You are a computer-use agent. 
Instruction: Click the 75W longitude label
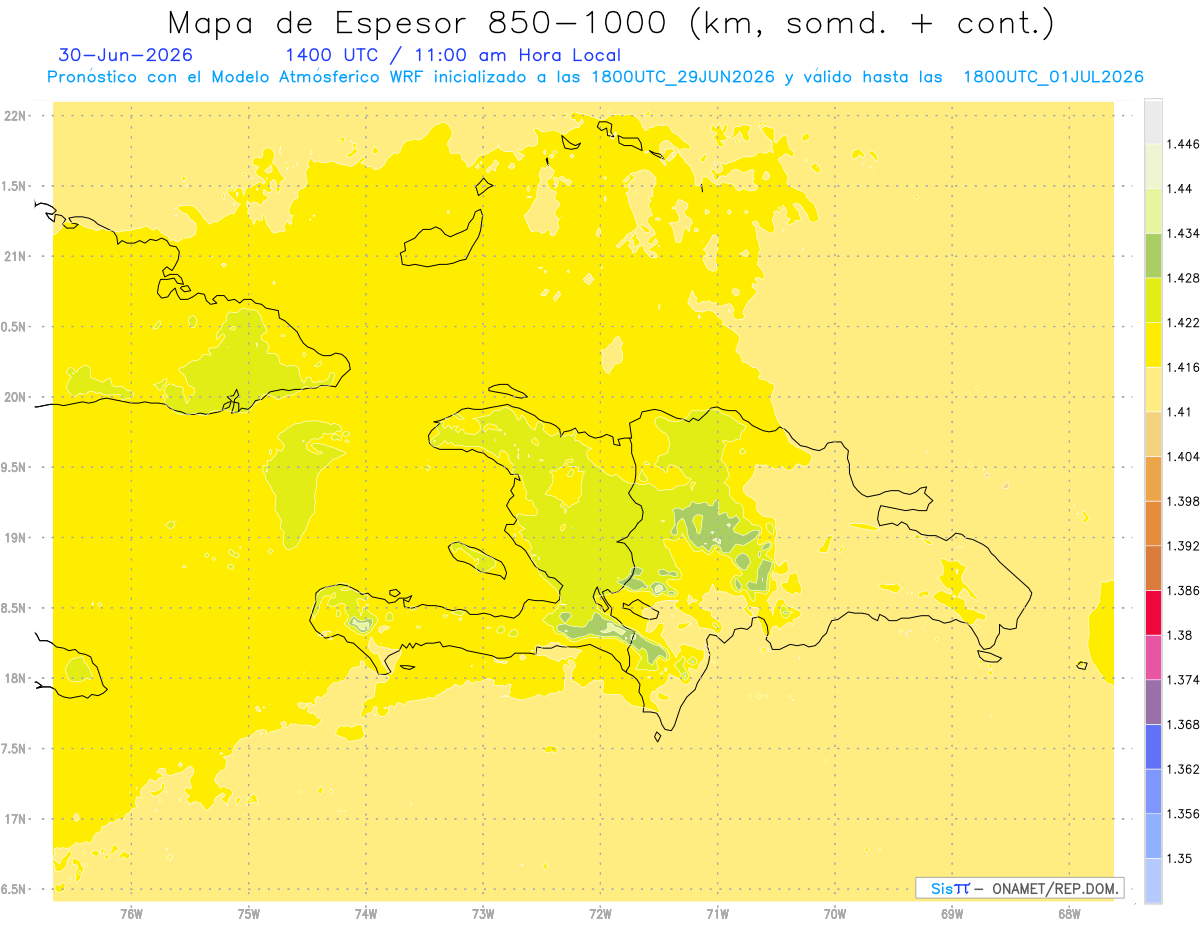pos(249,913)
